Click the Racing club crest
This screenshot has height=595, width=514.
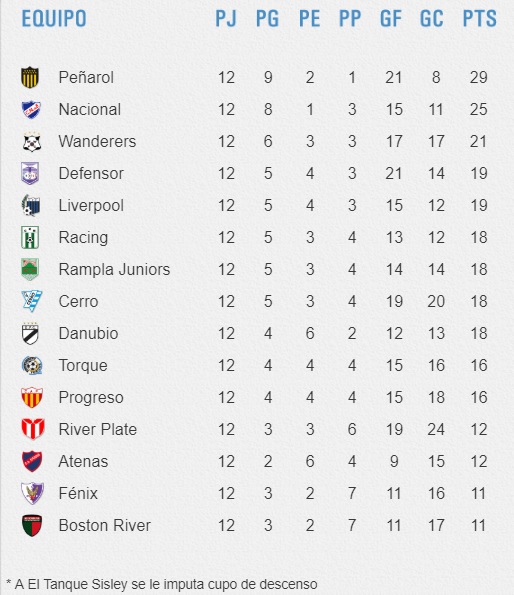[30, 238]
